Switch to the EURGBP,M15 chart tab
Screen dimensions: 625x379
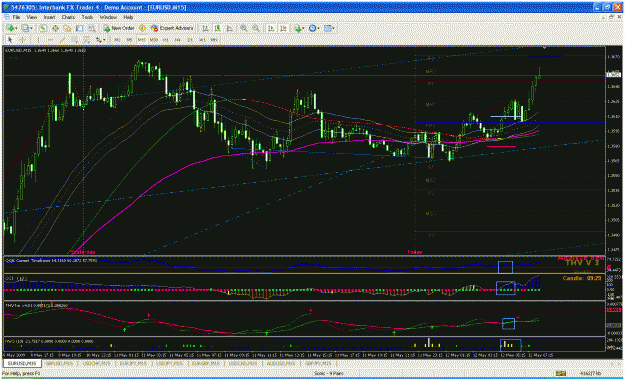tap(206, 363)
